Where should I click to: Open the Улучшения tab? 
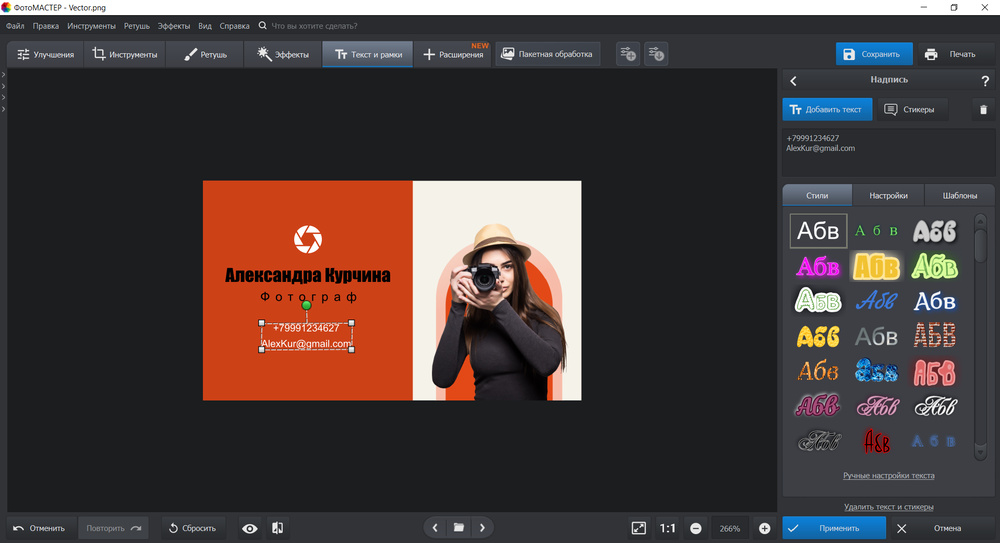(x=45, y=54)
